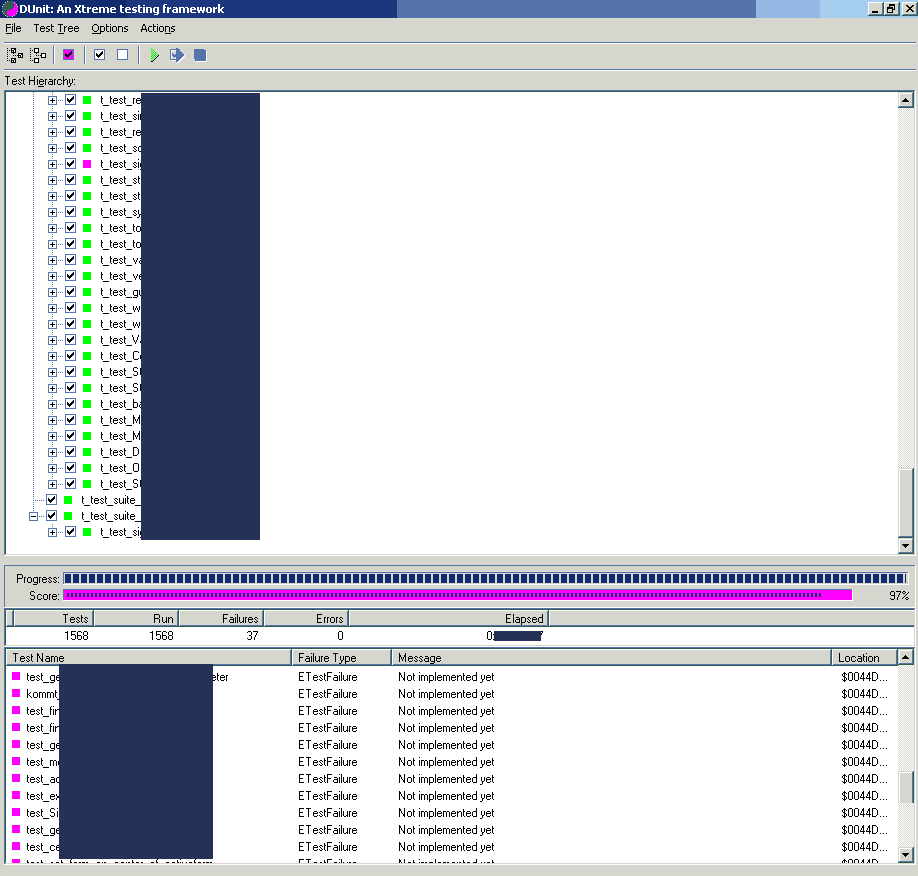Click the green status square of t_test_va
Screen dimensions: 918x876
pos(87,260)
